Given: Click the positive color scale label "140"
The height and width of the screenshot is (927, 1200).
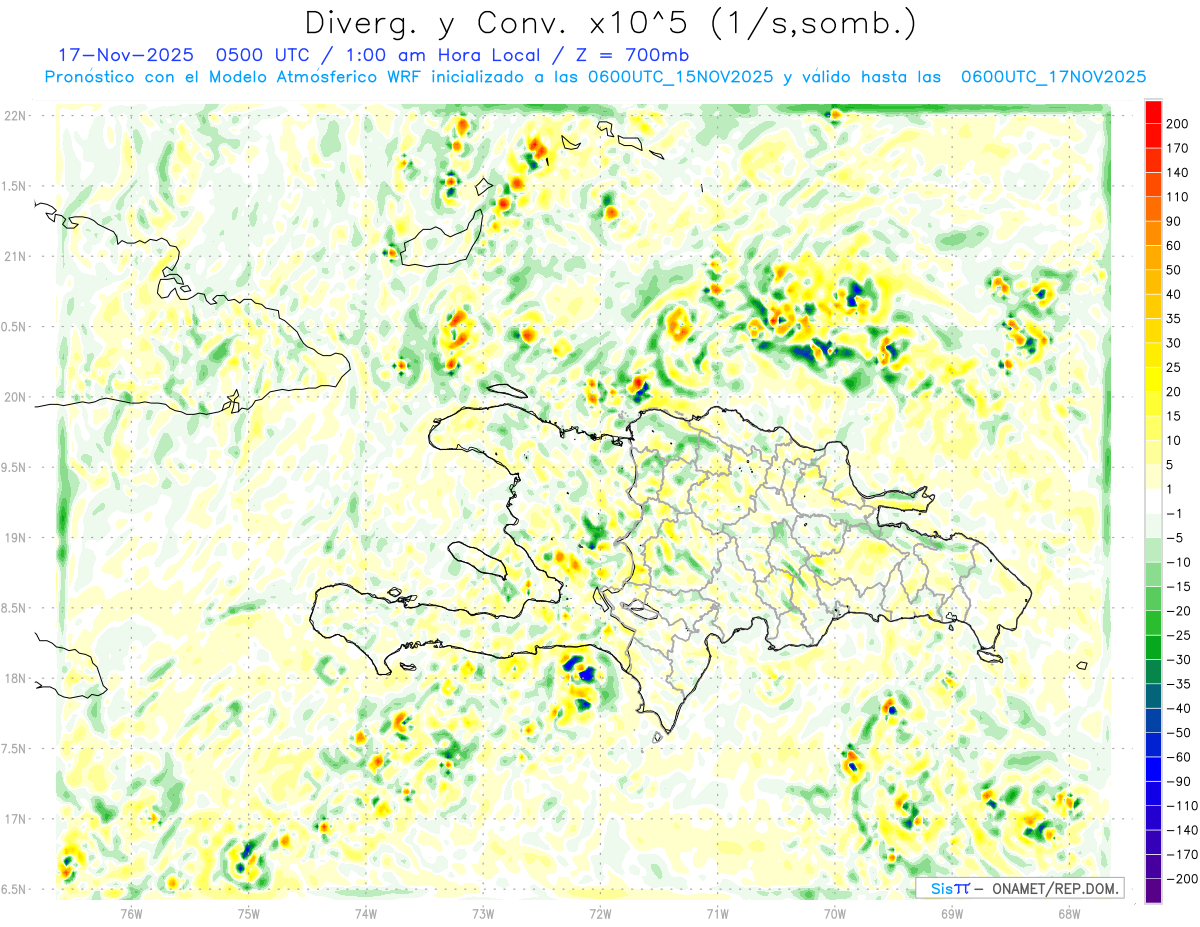Looking at the screenshot, I should (x=1179, y=173).
